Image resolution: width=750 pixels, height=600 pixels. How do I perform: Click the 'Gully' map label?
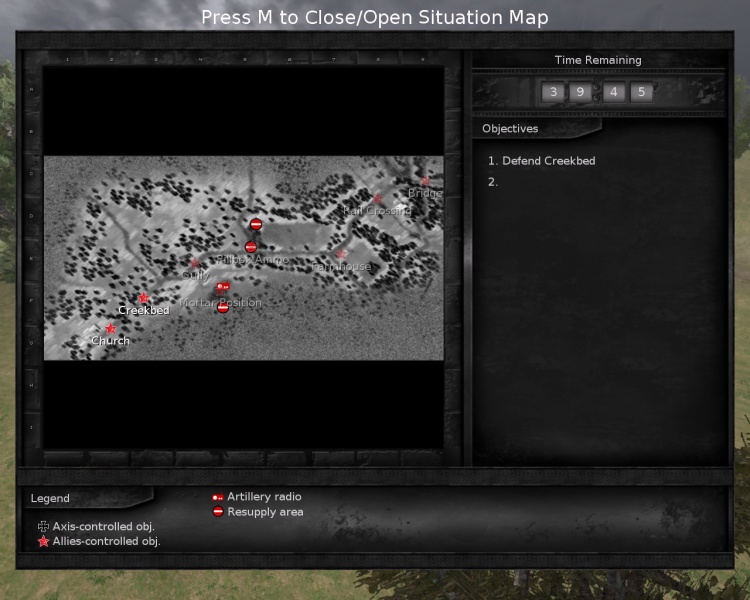pyautogui.click(x=196, y=275)
